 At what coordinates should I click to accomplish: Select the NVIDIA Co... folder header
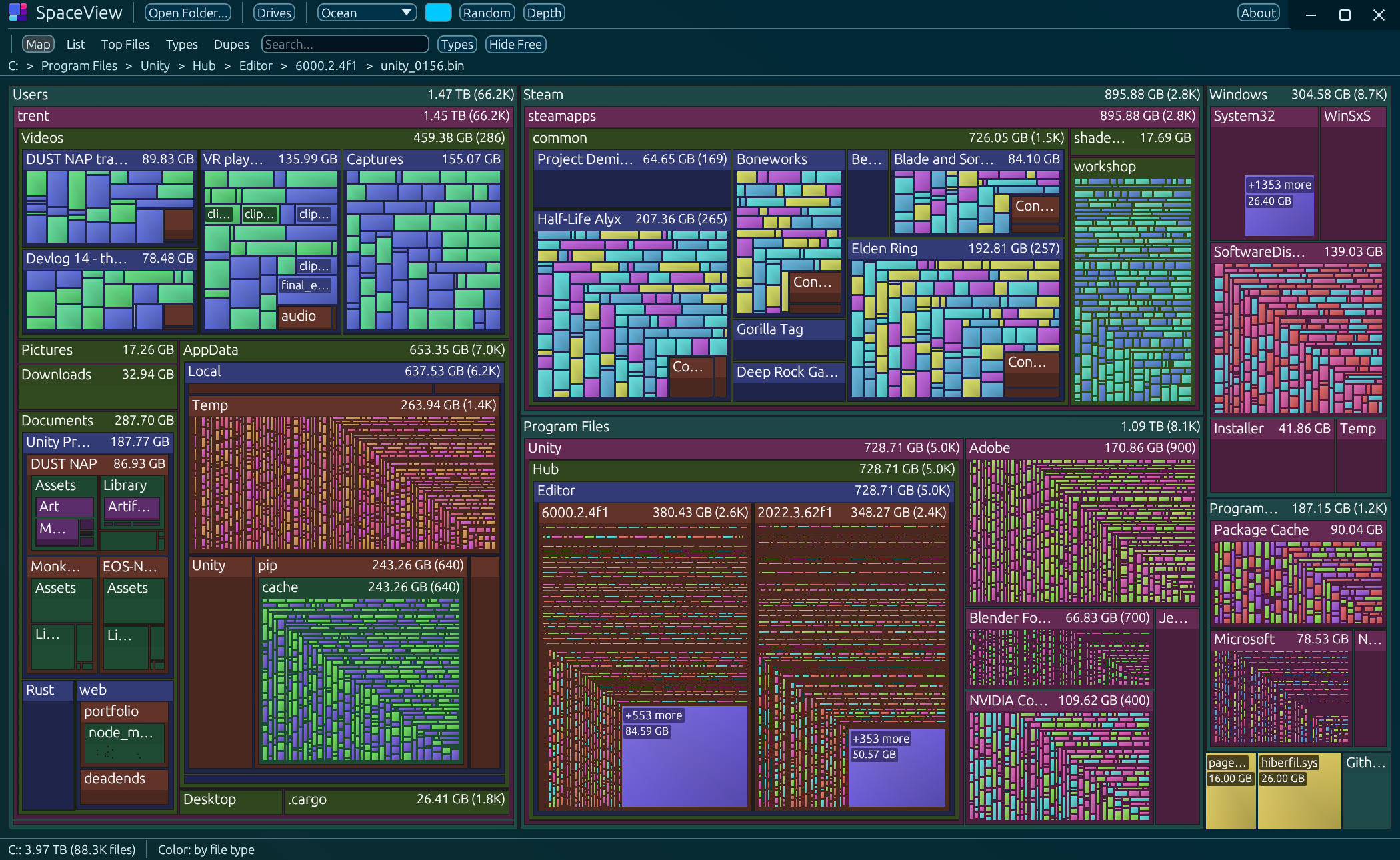1059,700
